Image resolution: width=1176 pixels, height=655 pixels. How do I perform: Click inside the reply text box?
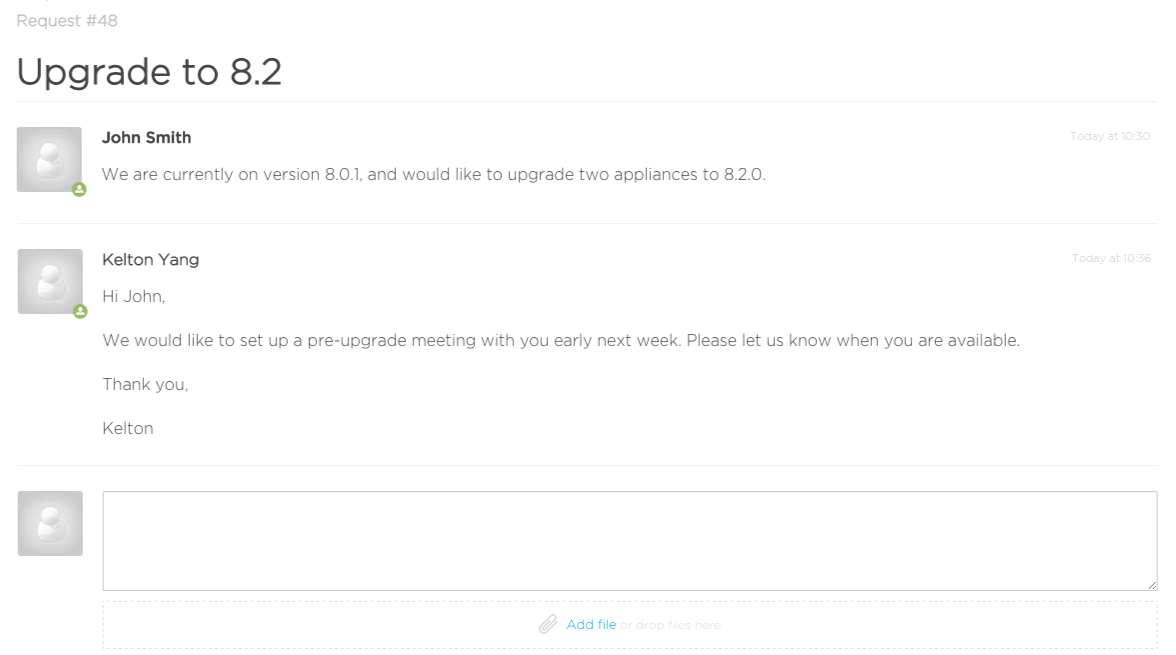630,541
